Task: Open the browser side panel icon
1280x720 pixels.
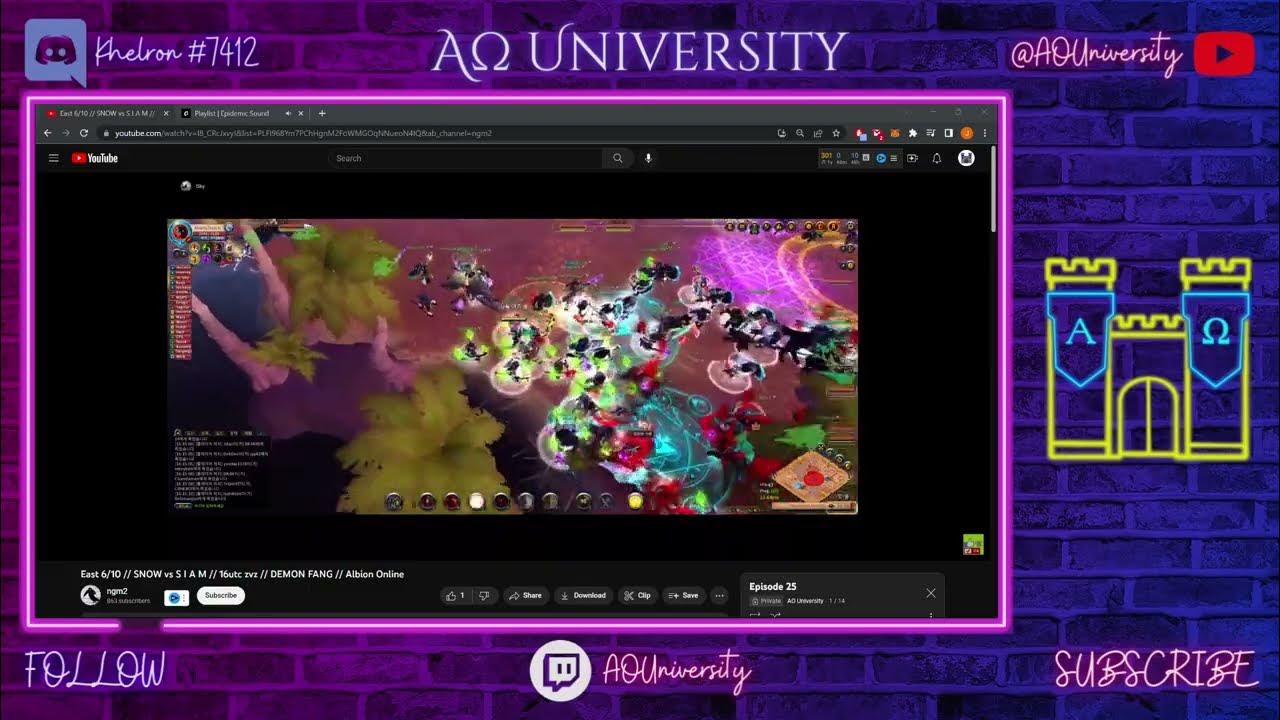Action: pyautogui.click(x=949, y=133)
